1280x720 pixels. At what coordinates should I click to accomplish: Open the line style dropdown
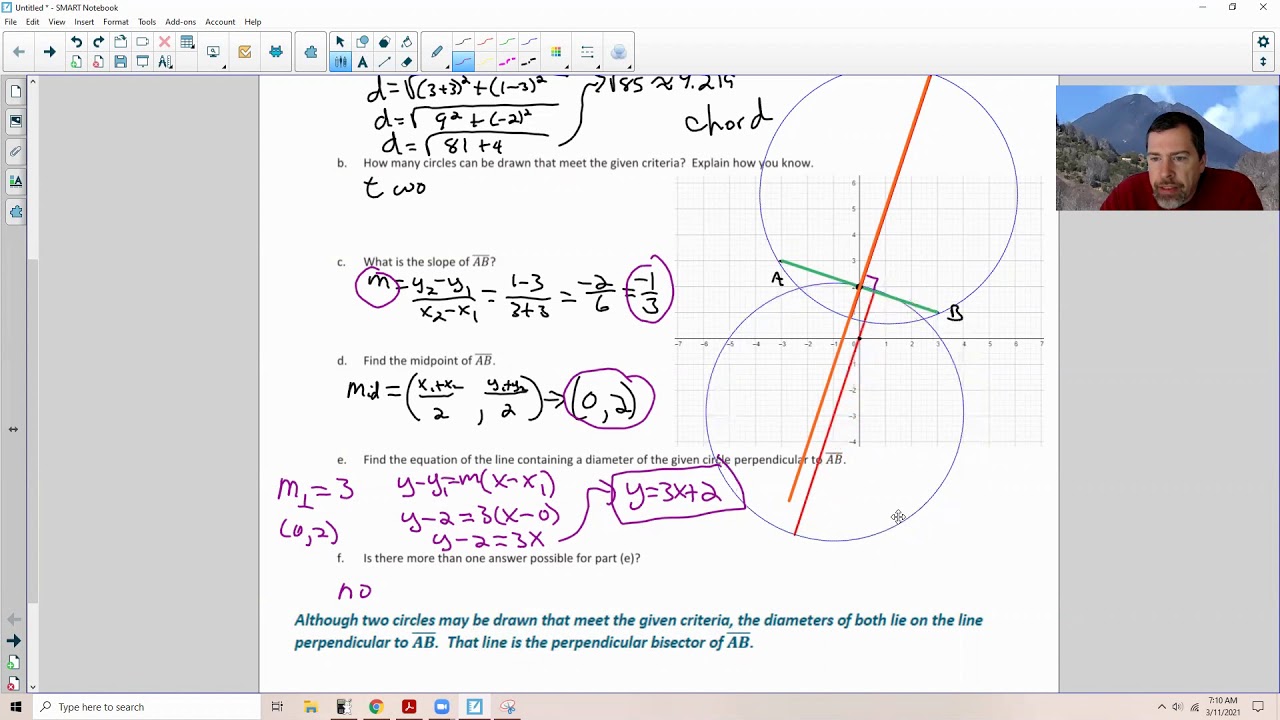[x=588, y=52]
